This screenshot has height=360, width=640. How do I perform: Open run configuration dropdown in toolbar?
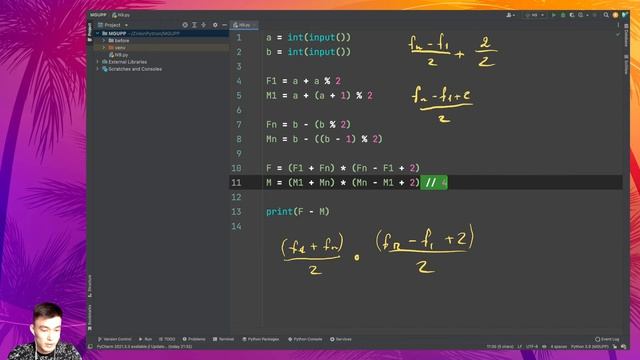[x=534, y=15]
